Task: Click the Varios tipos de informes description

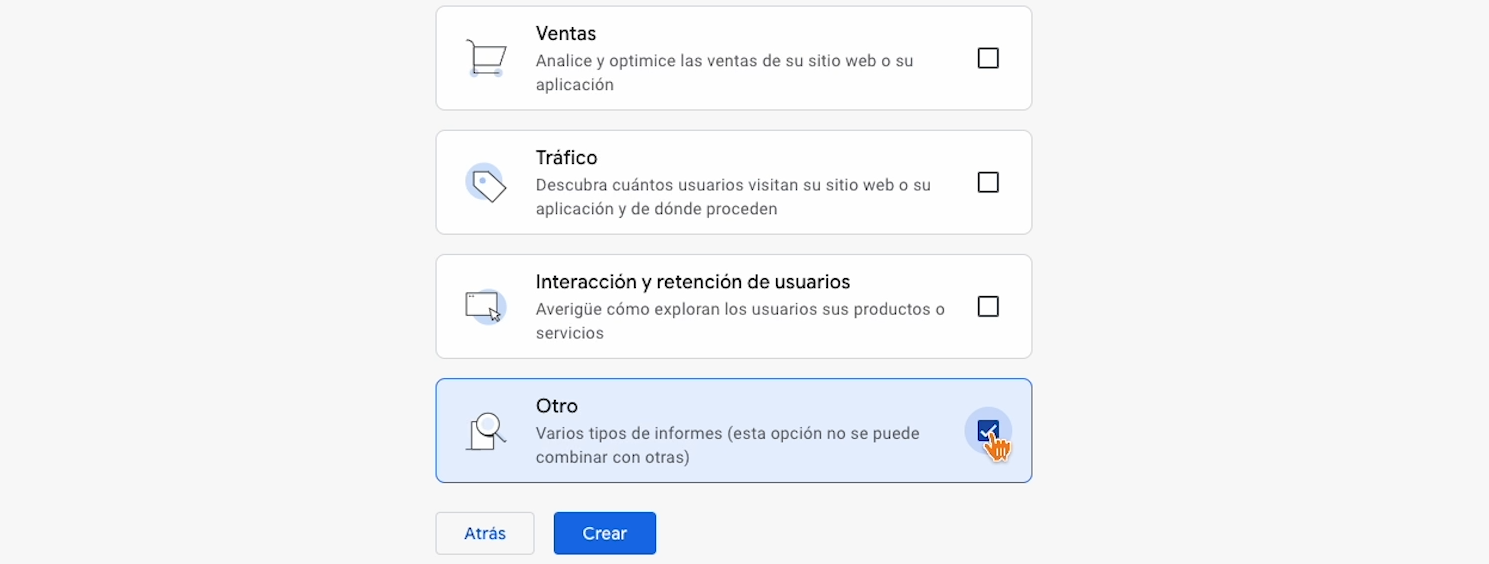Action: click(727, 445)
